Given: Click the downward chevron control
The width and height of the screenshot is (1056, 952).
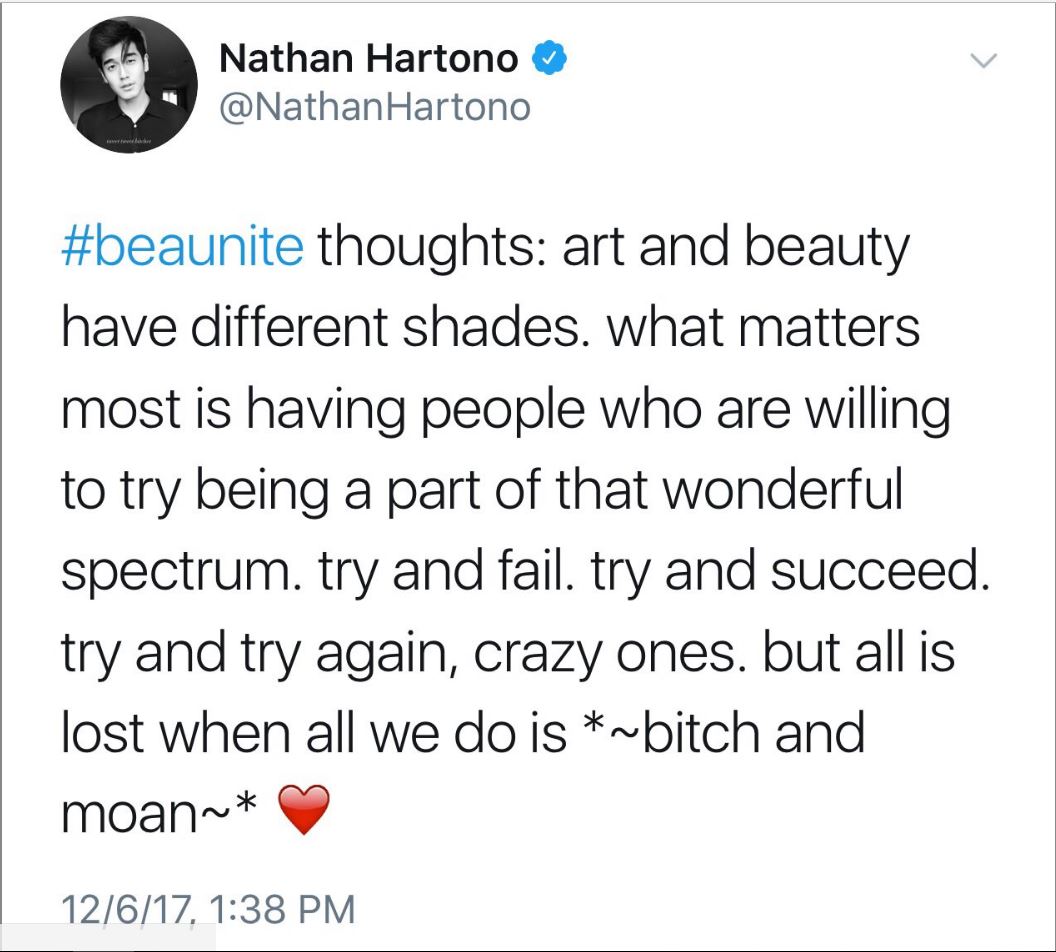Looking at the screenshot, I should [x=984, y=62].
